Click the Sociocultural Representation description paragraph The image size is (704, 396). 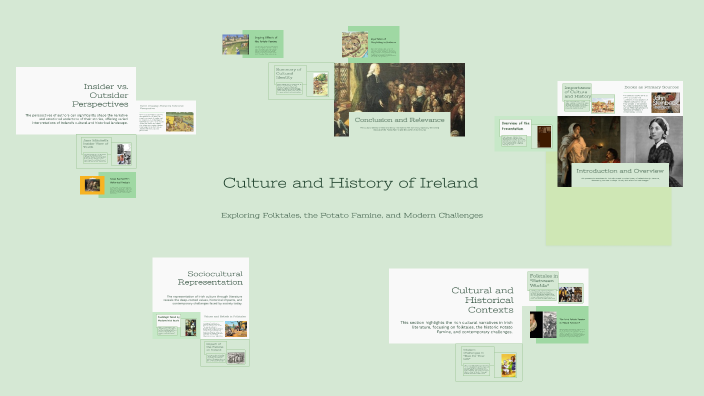tap(204, 300)
